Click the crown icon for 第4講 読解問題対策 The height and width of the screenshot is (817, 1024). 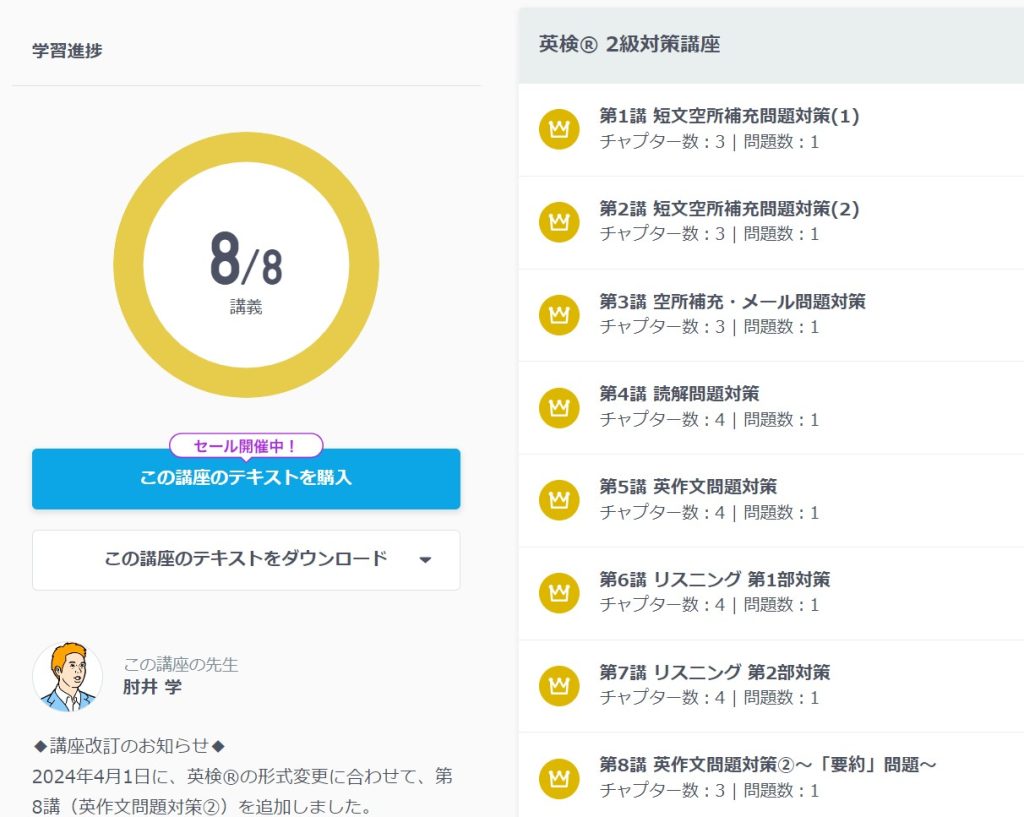(x=559, y=407)
